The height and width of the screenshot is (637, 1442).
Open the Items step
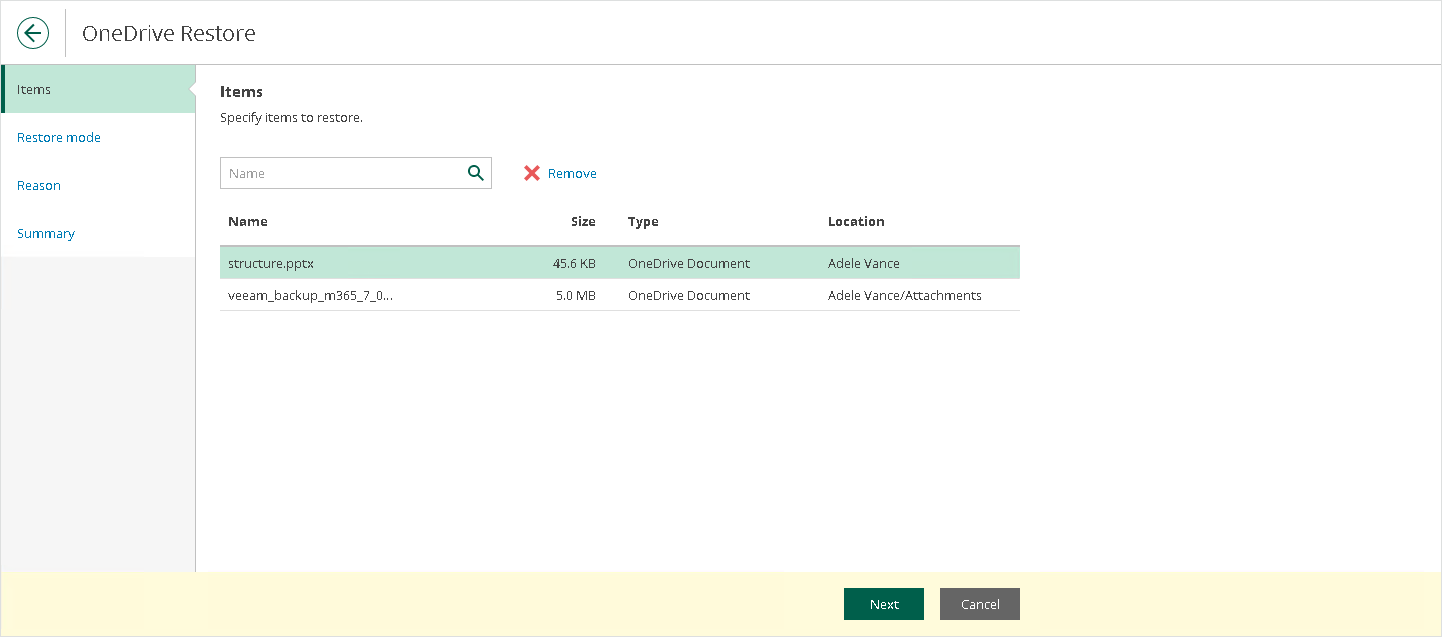click(x=98, y=89)
